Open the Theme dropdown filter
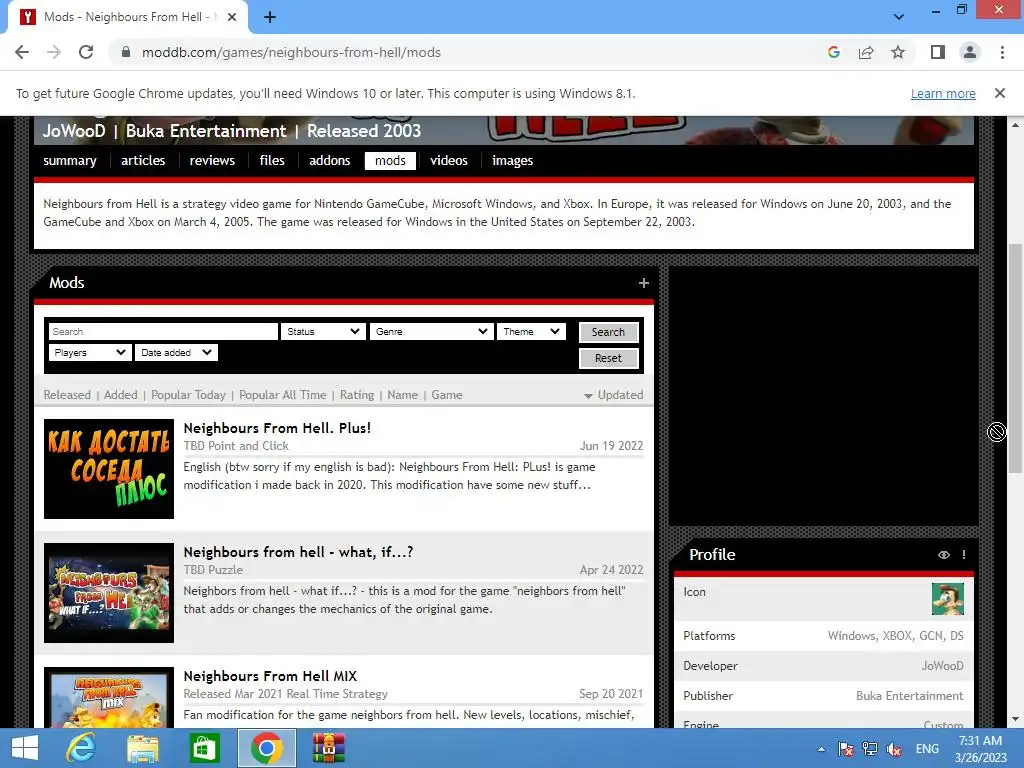This screenshot has width=1024, height=768. pyautogui.click(x=531, y=332)
